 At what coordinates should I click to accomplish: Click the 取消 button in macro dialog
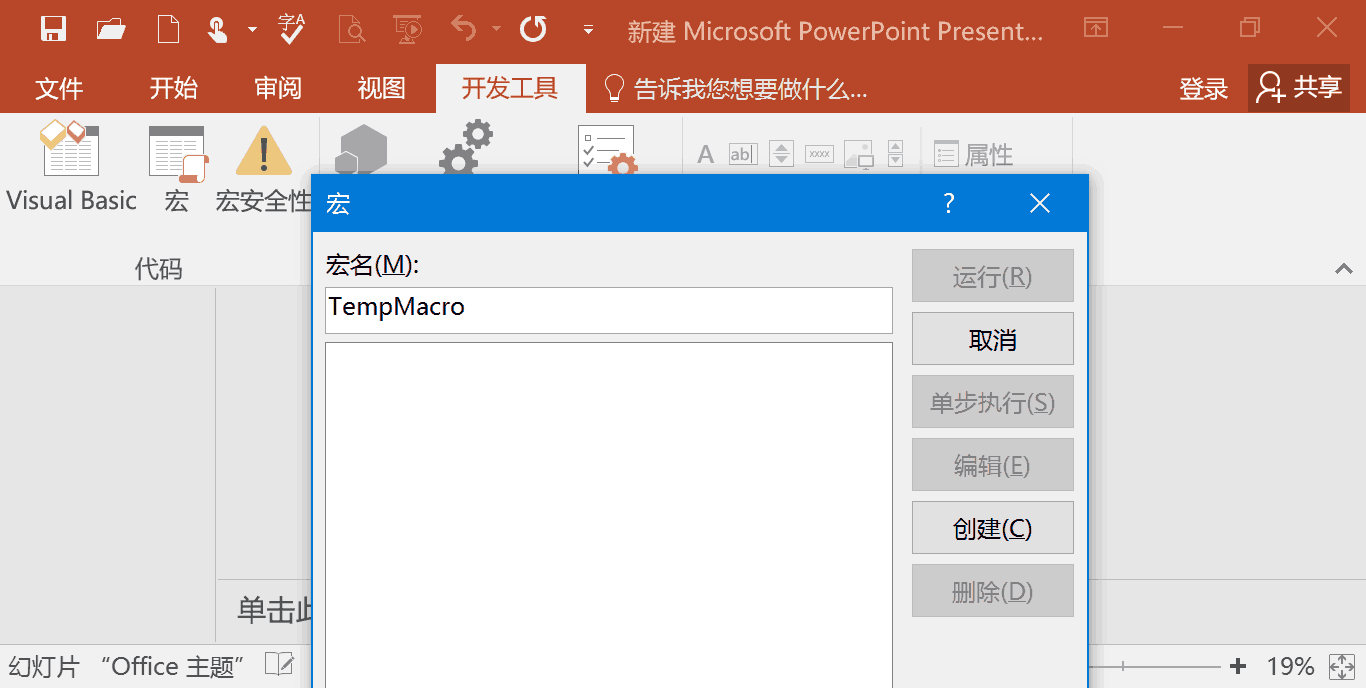pyautogui.click(x=992, y=339)
